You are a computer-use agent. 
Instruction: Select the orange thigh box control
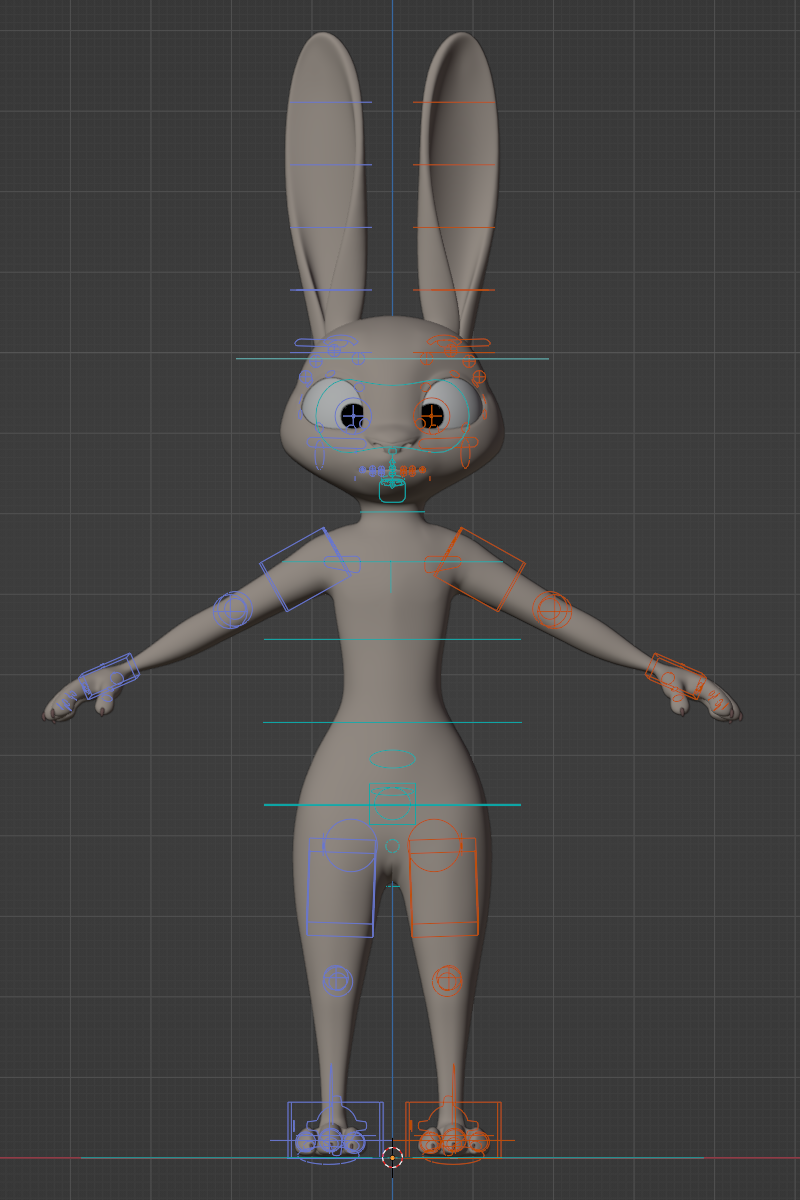[x=443, y=887]
